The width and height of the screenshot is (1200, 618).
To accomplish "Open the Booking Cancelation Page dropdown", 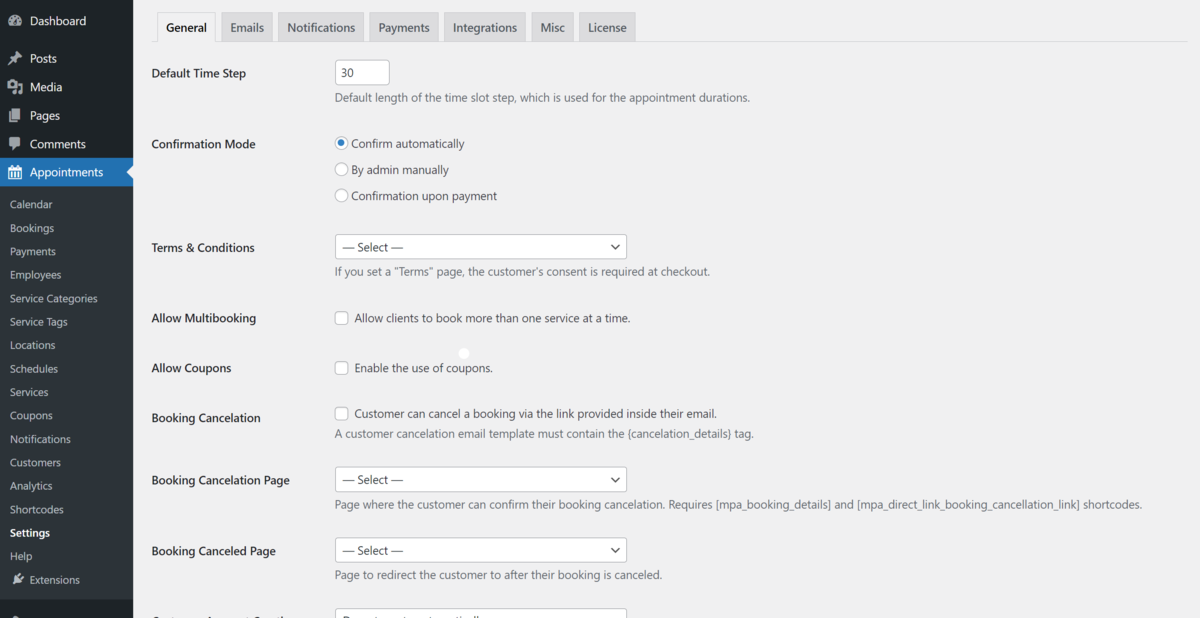I will pos(481,480).
